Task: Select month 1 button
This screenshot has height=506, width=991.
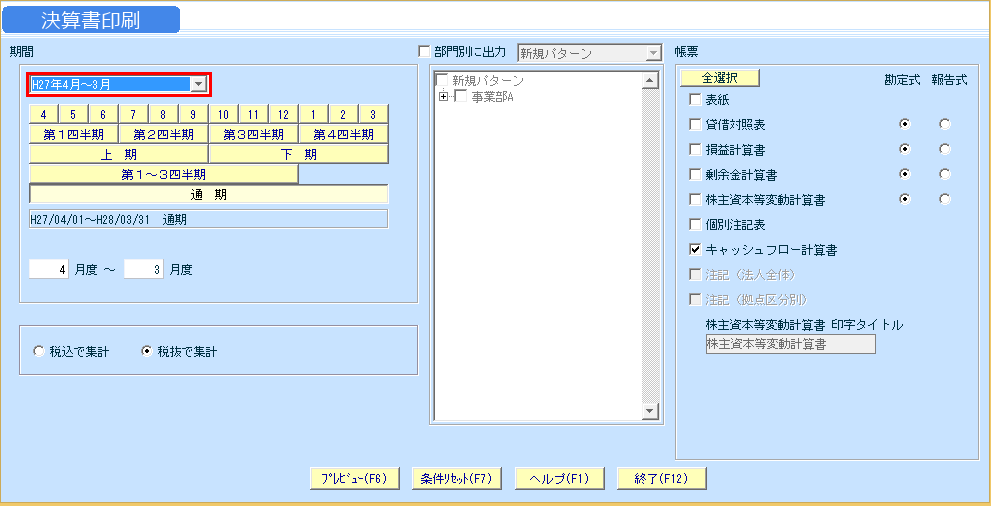Action: 313,114
